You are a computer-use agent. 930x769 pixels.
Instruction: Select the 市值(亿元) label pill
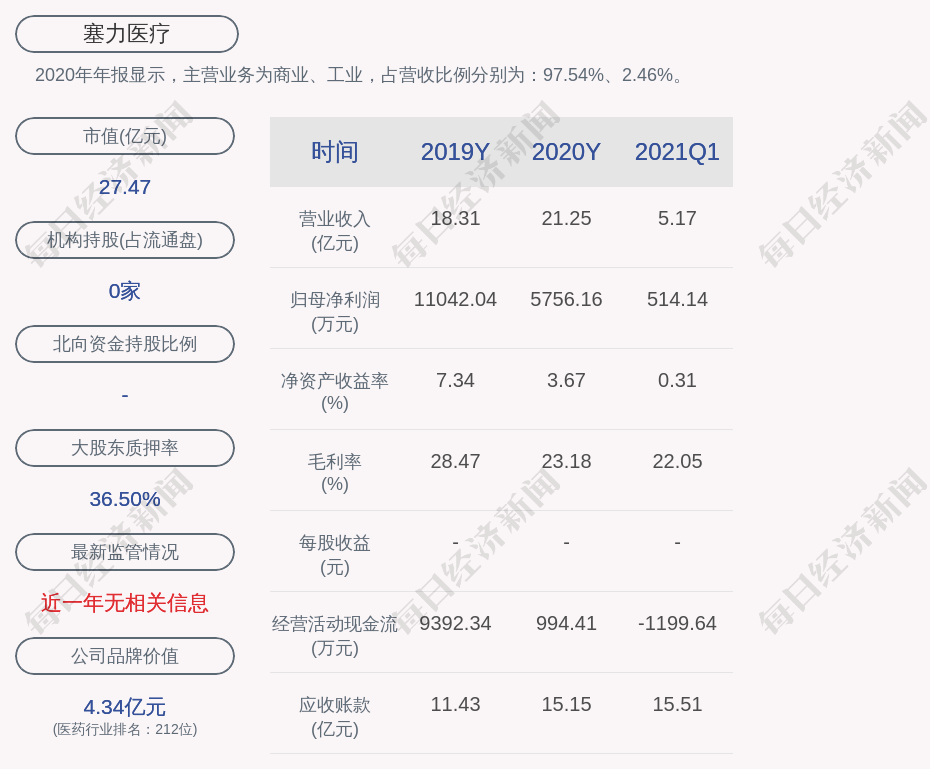point(125,136)
